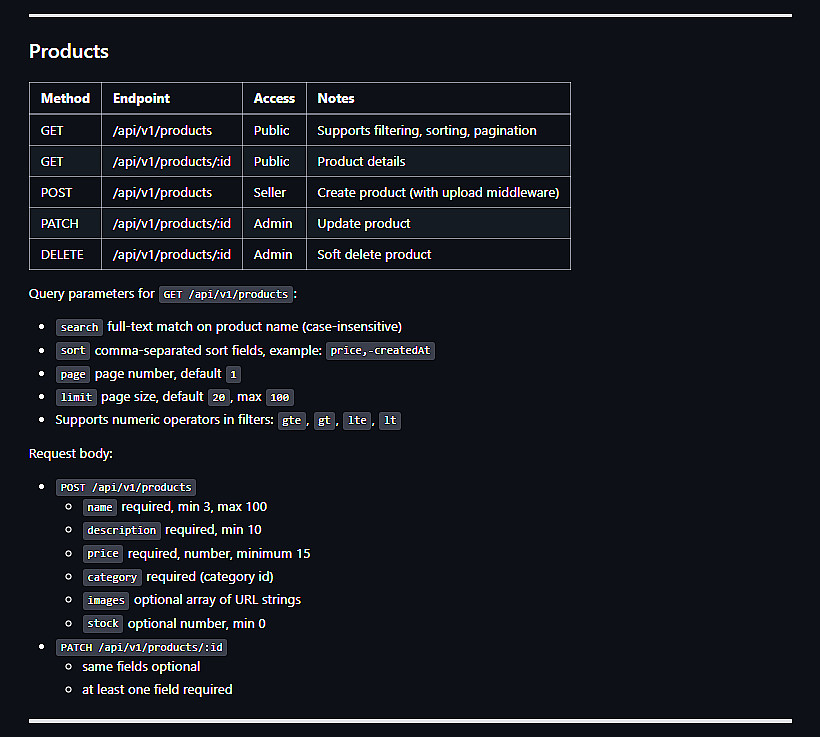Click the "PATCH /api/v1/products/:id" code bullet
This screenshot has height=737, width=820.
pyautogui.click(x=141, y=648)
